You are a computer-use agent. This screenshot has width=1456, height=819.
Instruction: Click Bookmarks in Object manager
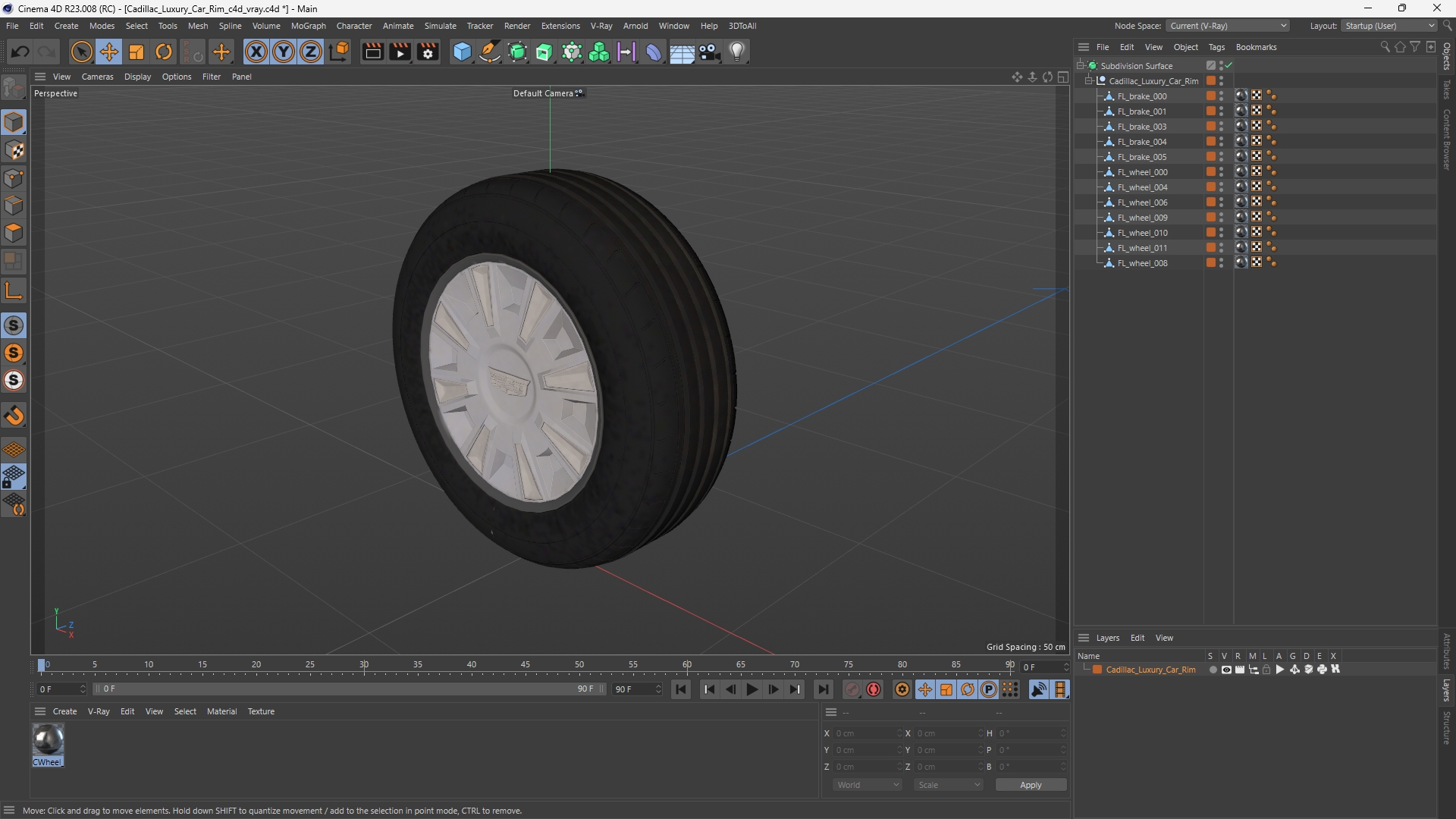(1256, 47)
